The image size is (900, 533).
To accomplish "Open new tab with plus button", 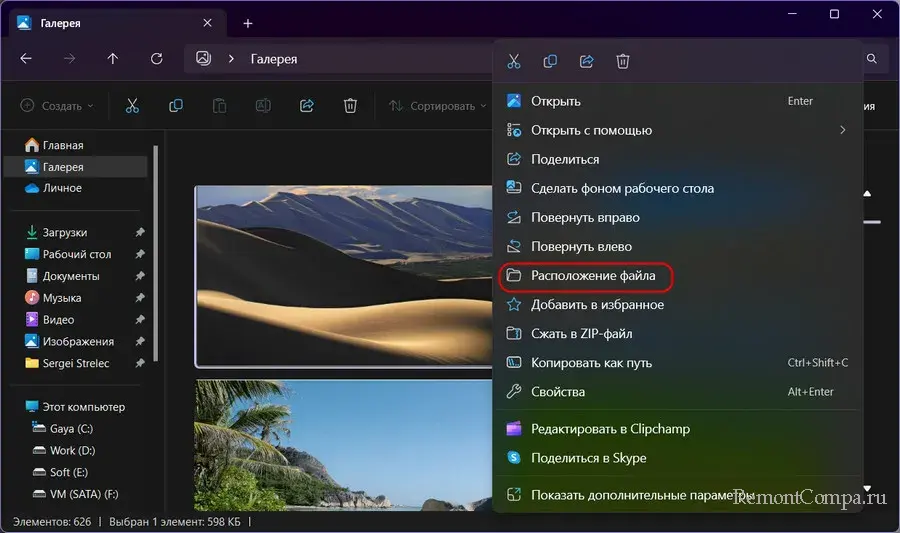I will [x=248, y=23].
